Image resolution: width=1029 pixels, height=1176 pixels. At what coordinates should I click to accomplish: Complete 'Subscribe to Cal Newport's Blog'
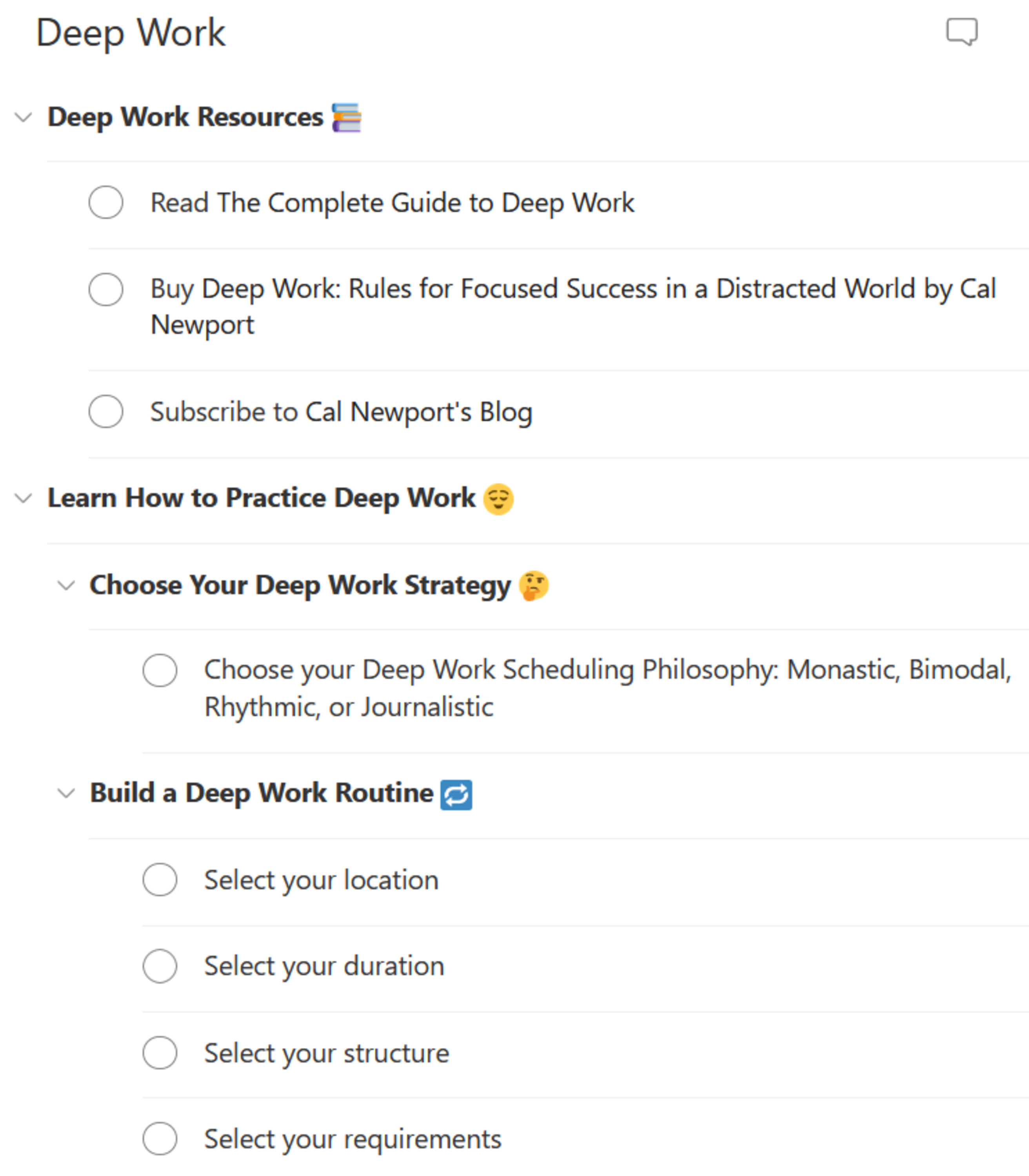coord(106,411)
